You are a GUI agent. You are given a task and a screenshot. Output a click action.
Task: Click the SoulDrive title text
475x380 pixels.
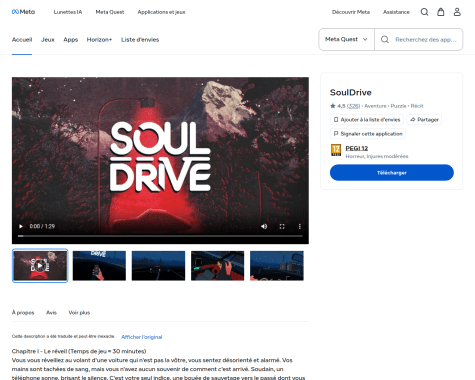point(351,92)
